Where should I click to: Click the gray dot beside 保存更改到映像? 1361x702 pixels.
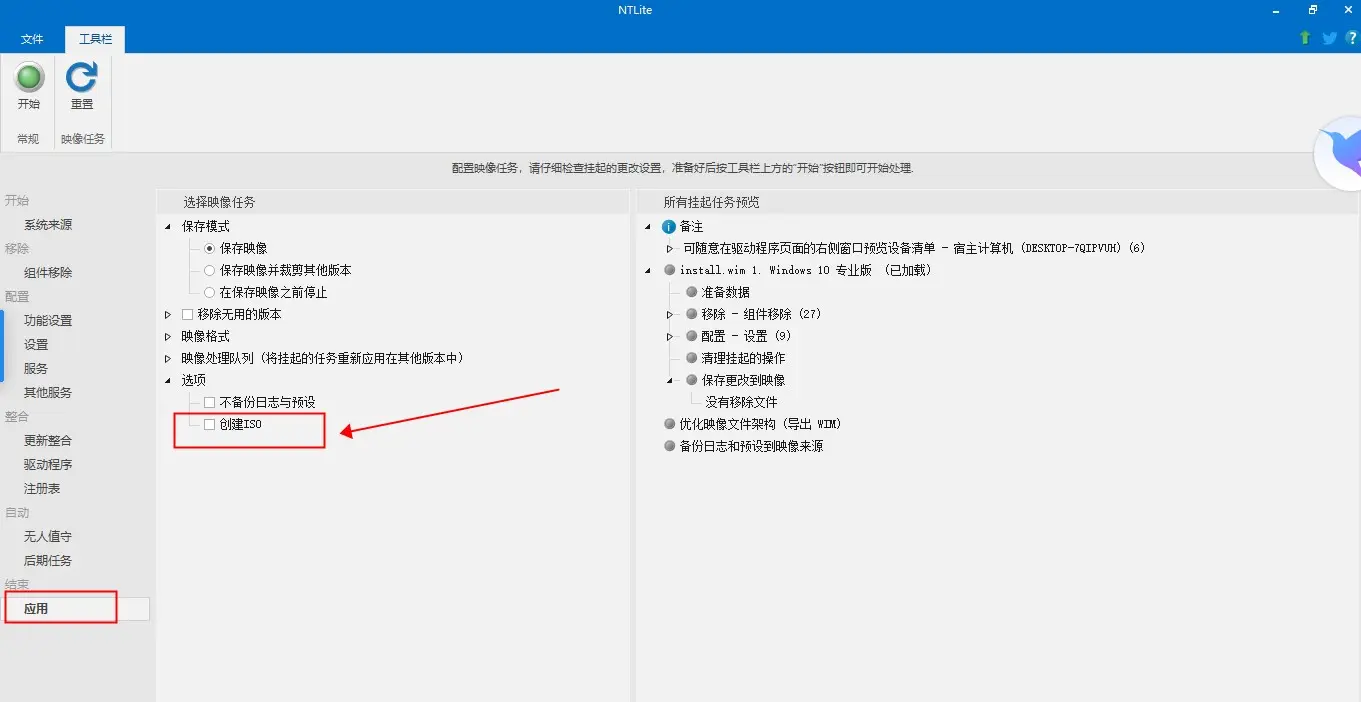click(x=692, y=380)
